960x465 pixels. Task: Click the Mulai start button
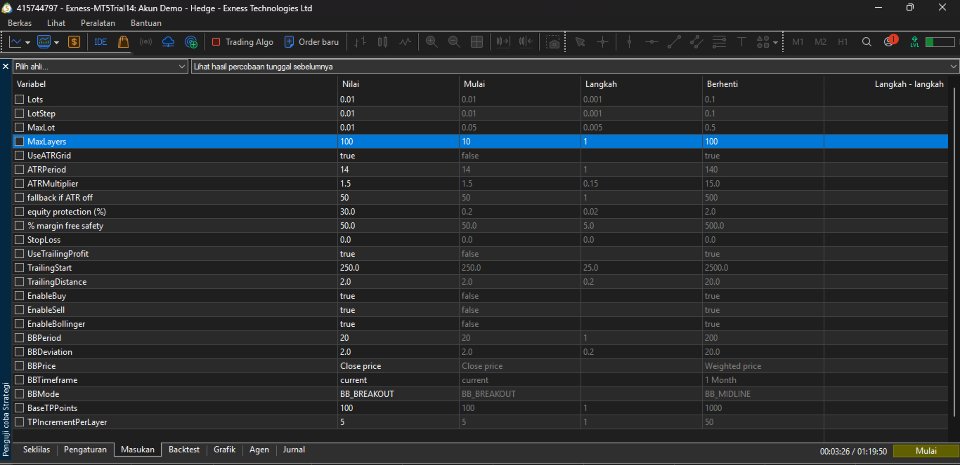click(926, 451)
